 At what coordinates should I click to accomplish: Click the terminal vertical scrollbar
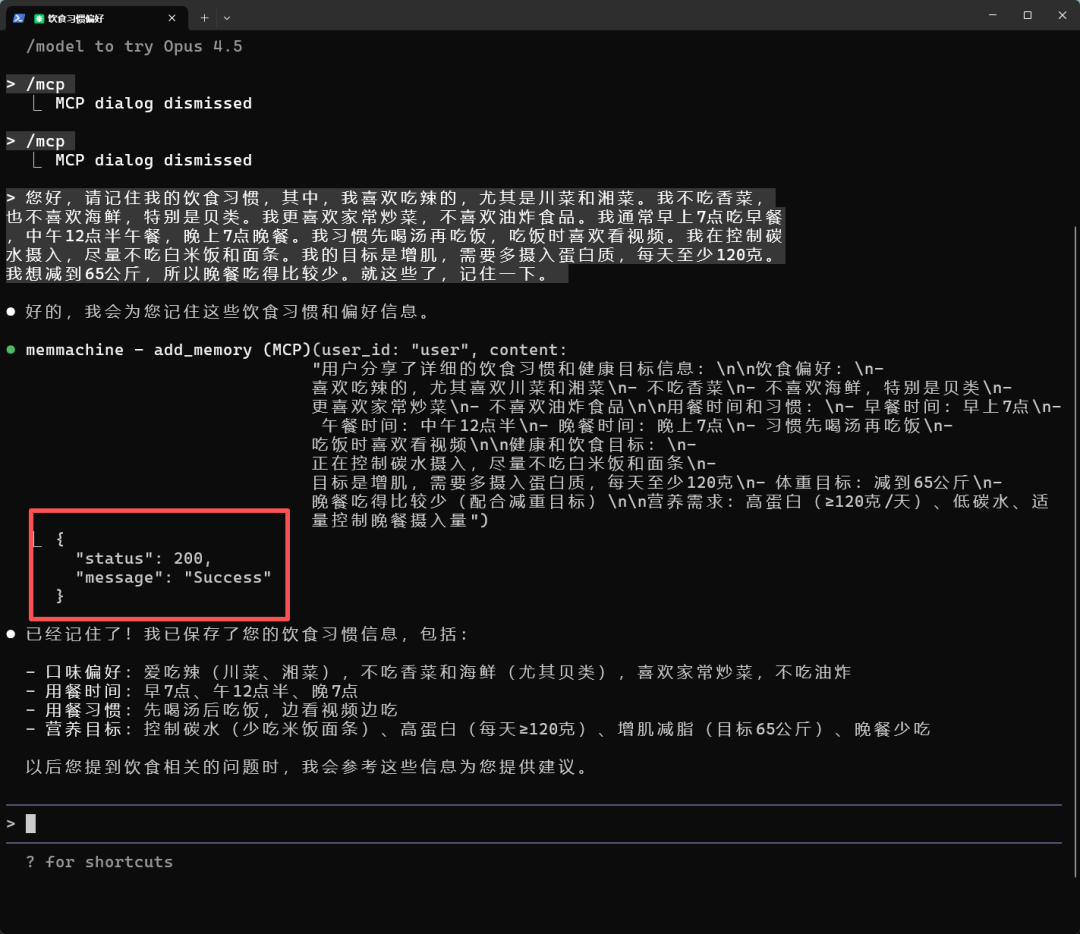click(1074, 551)
